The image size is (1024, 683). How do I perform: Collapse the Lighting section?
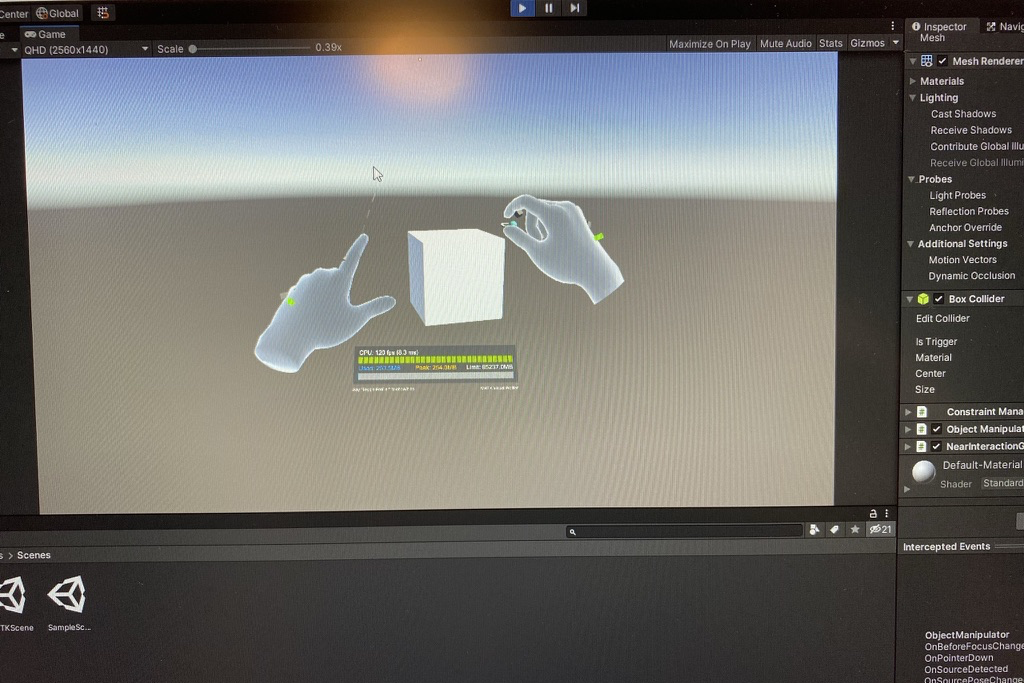(x=912, y=98)
